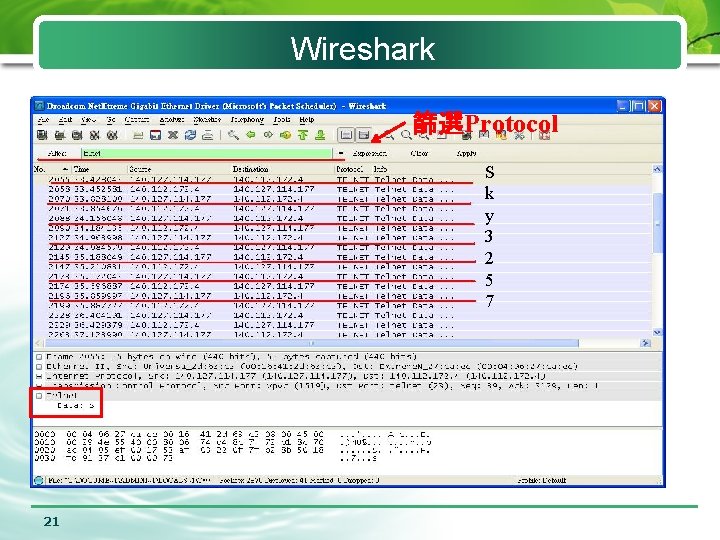The image size is (720, 540).
Task: Start a new live capture icon
Action: click(x=77, y=135)
